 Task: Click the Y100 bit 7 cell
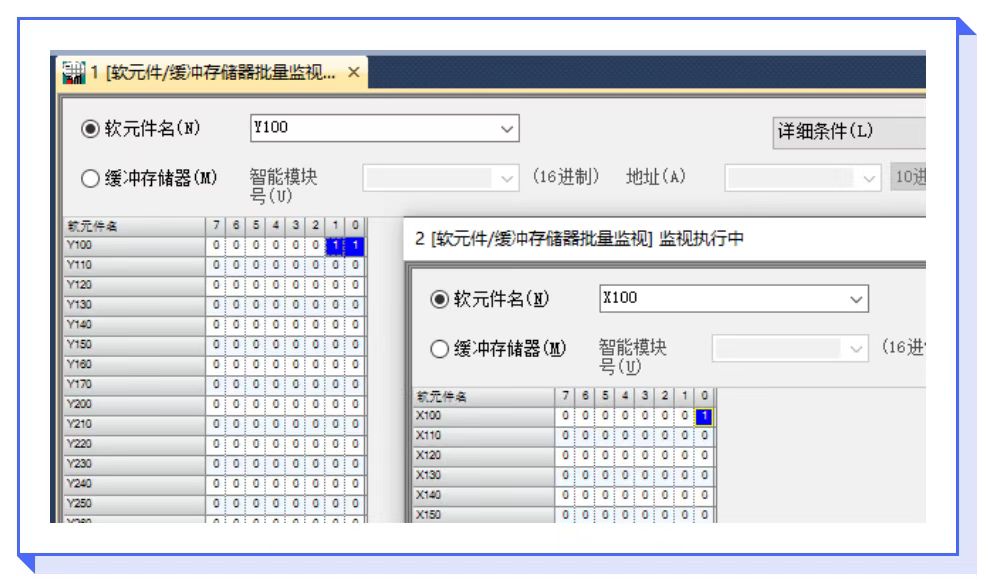click(x=216, y=245)
